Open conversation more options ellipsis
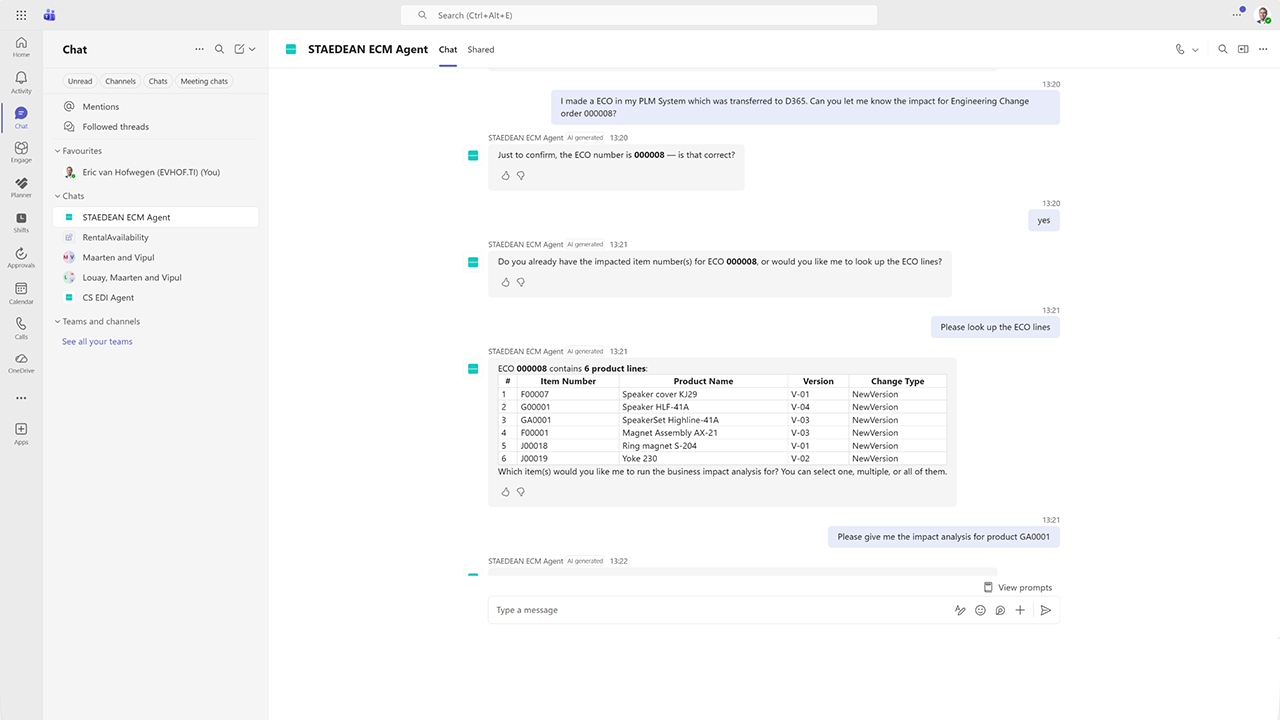Image resolution: width=1280 pixels, height=720 pixels. coord(1263,49)
